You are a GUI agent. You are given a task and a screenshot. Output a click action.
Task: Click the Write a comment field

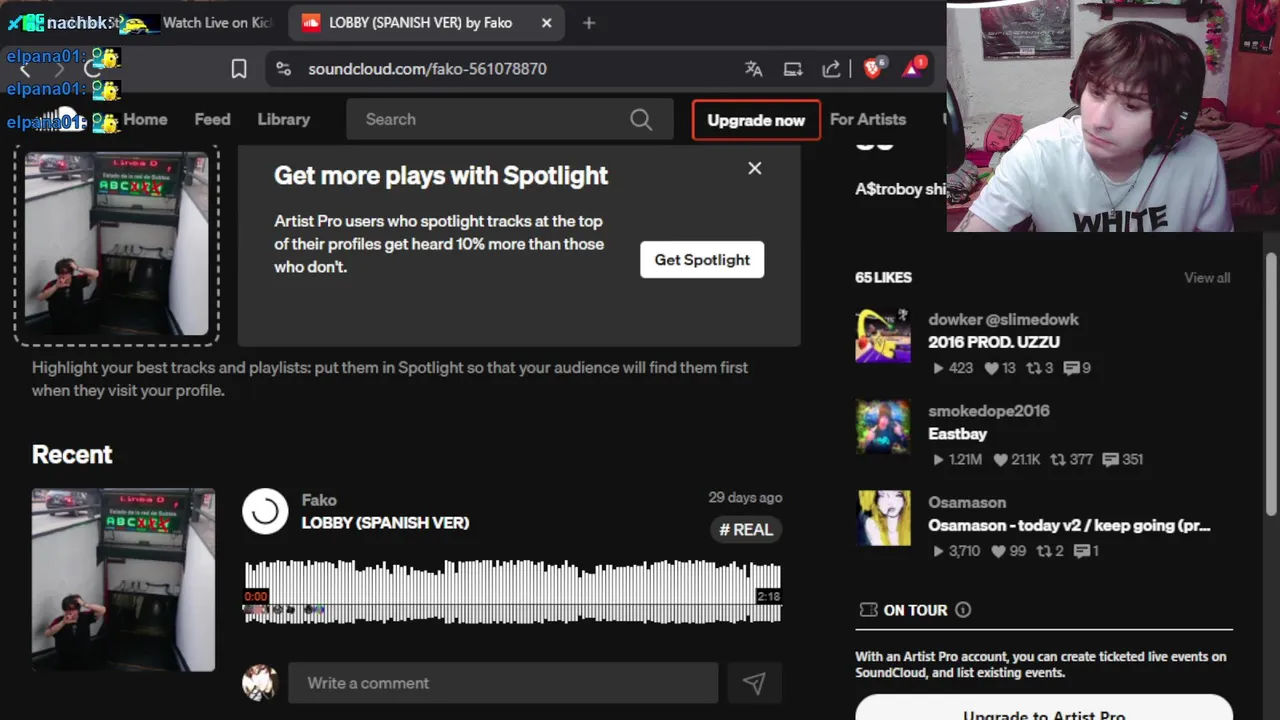(x=503, y=683)
